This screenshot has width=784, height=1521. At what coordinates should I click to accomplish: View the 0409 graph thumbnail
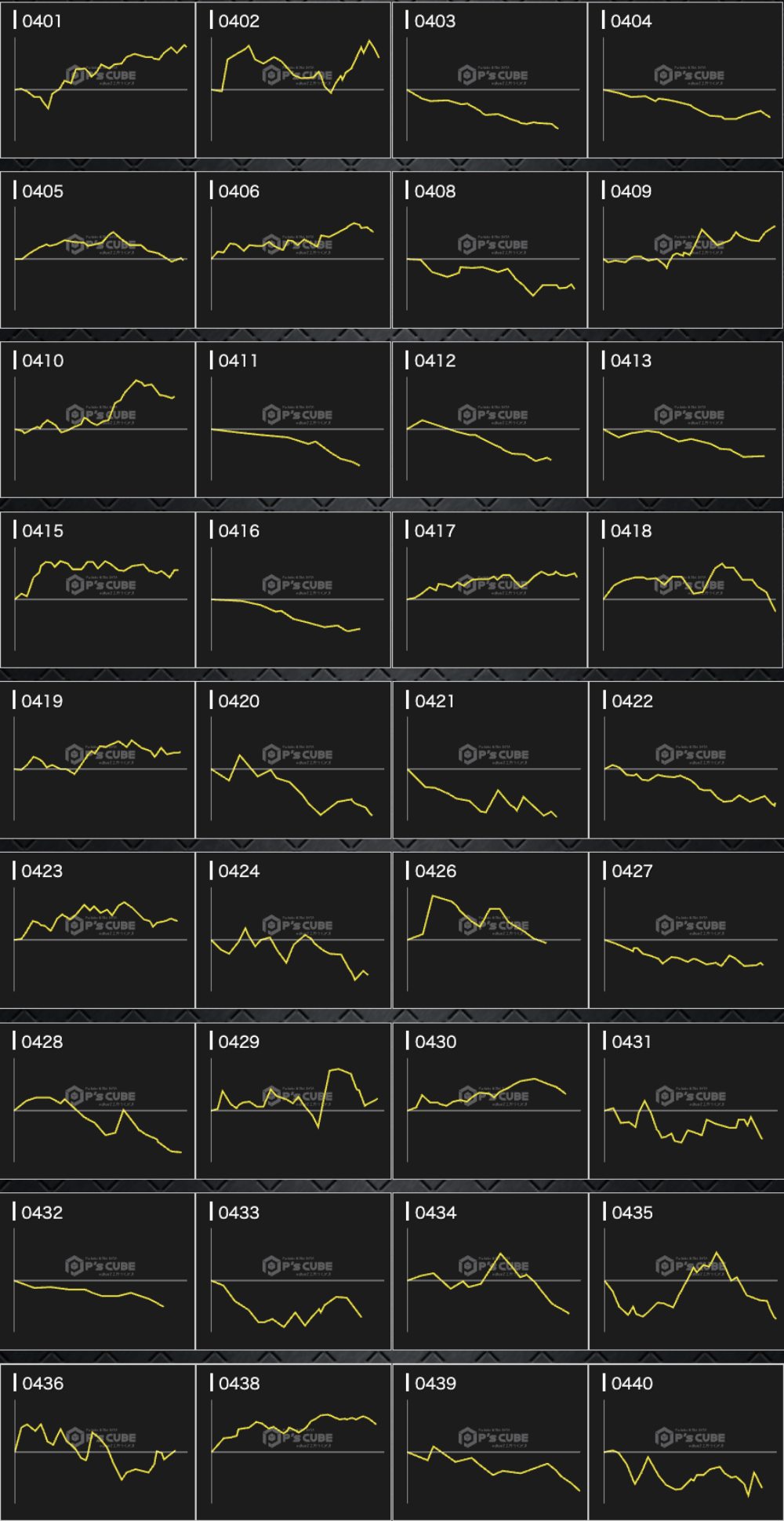[x=685, y=250]
